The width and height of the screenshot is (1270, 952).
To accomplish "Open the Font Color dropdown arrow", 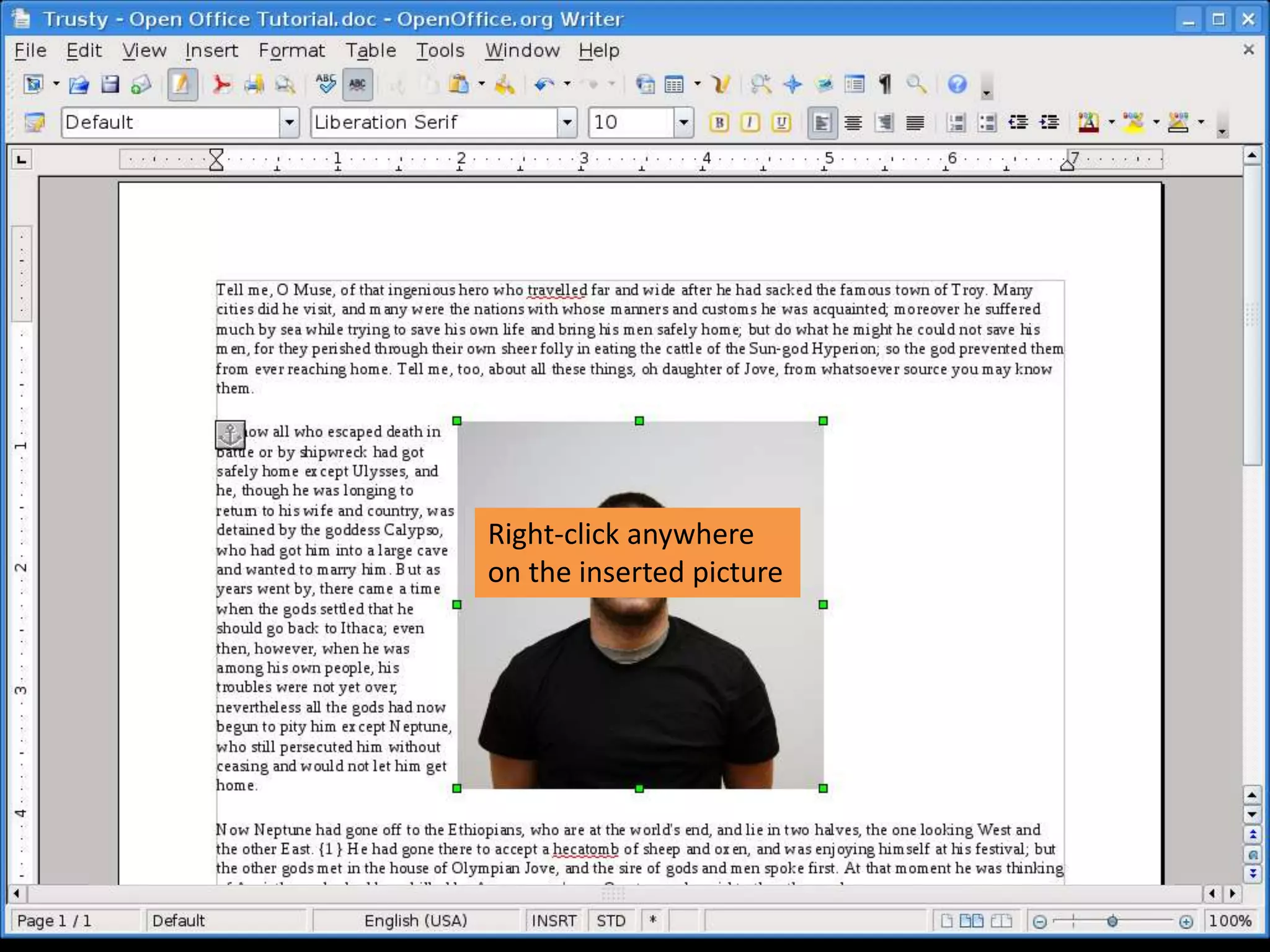I will [1111, 122].
